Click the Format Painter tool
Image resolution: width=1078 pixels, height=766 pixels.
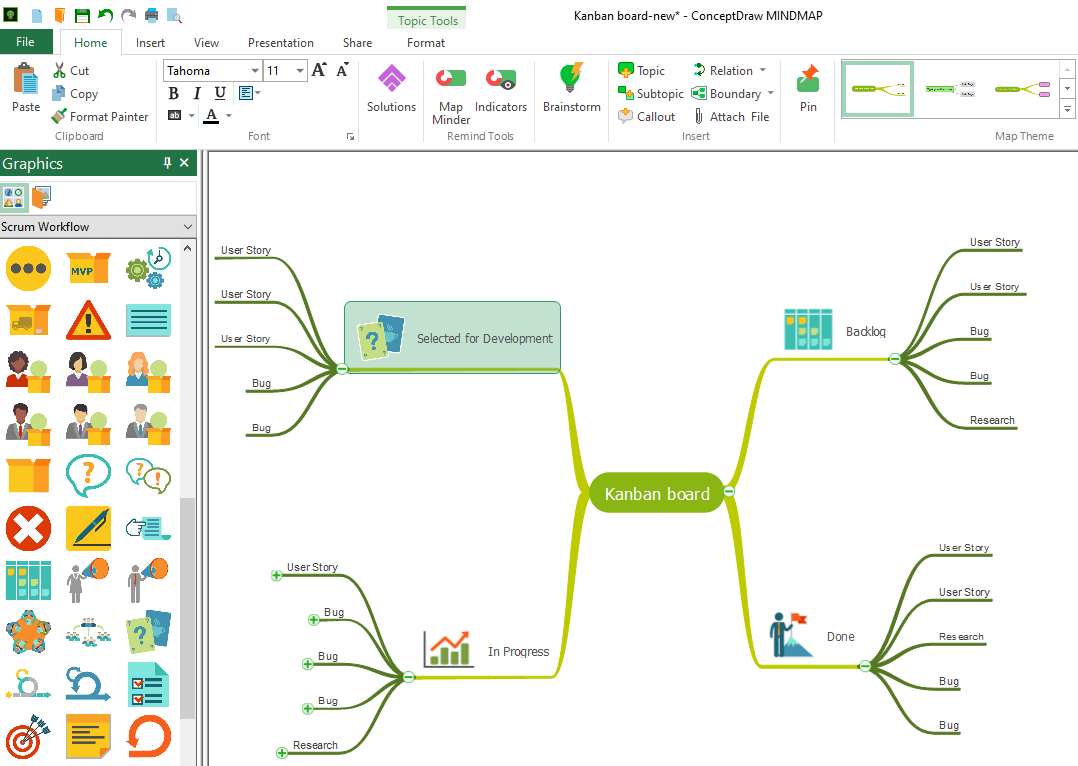click(x=100, y=117)
